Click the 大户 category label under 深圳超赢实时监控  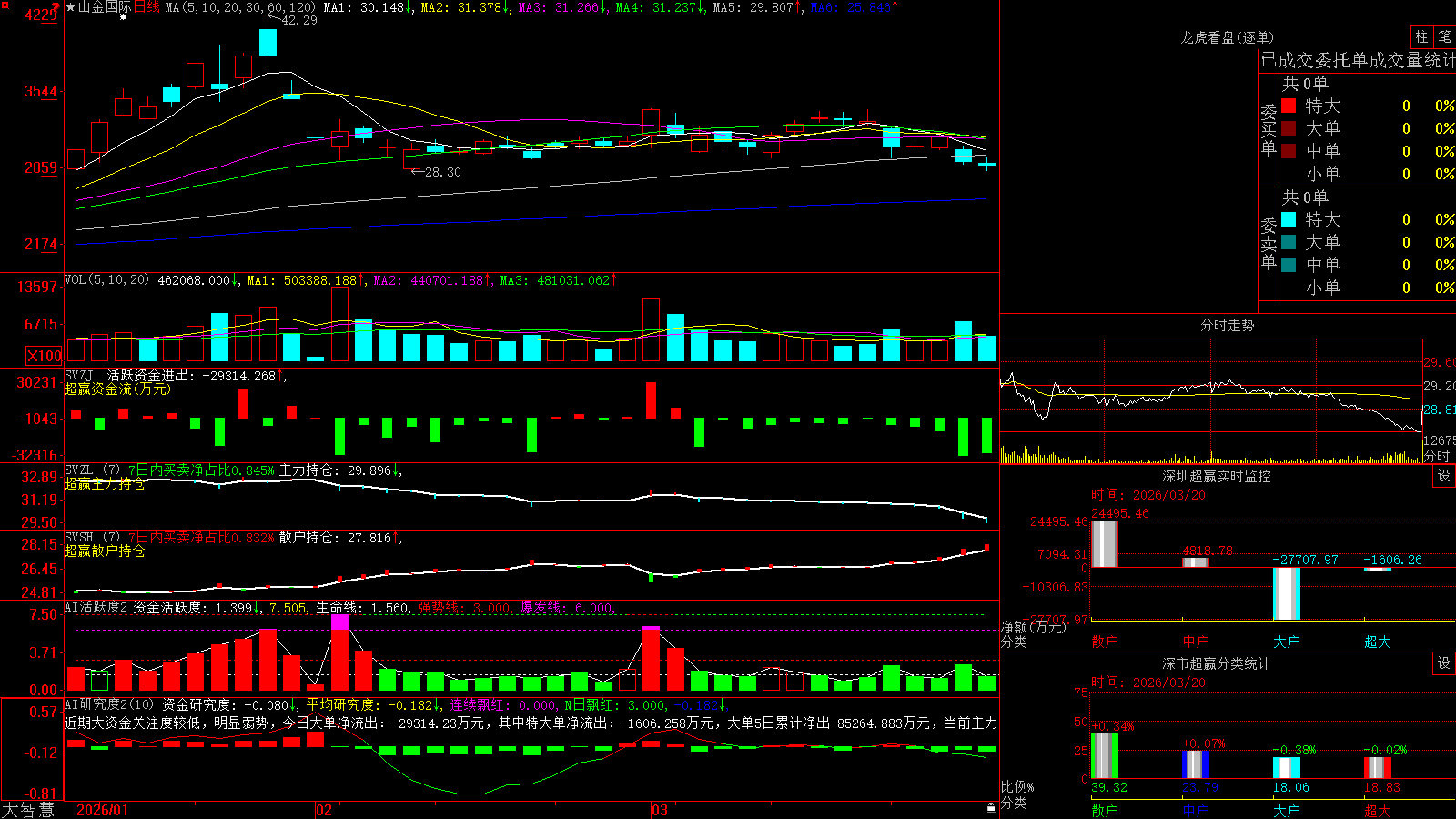(1286, 642)
